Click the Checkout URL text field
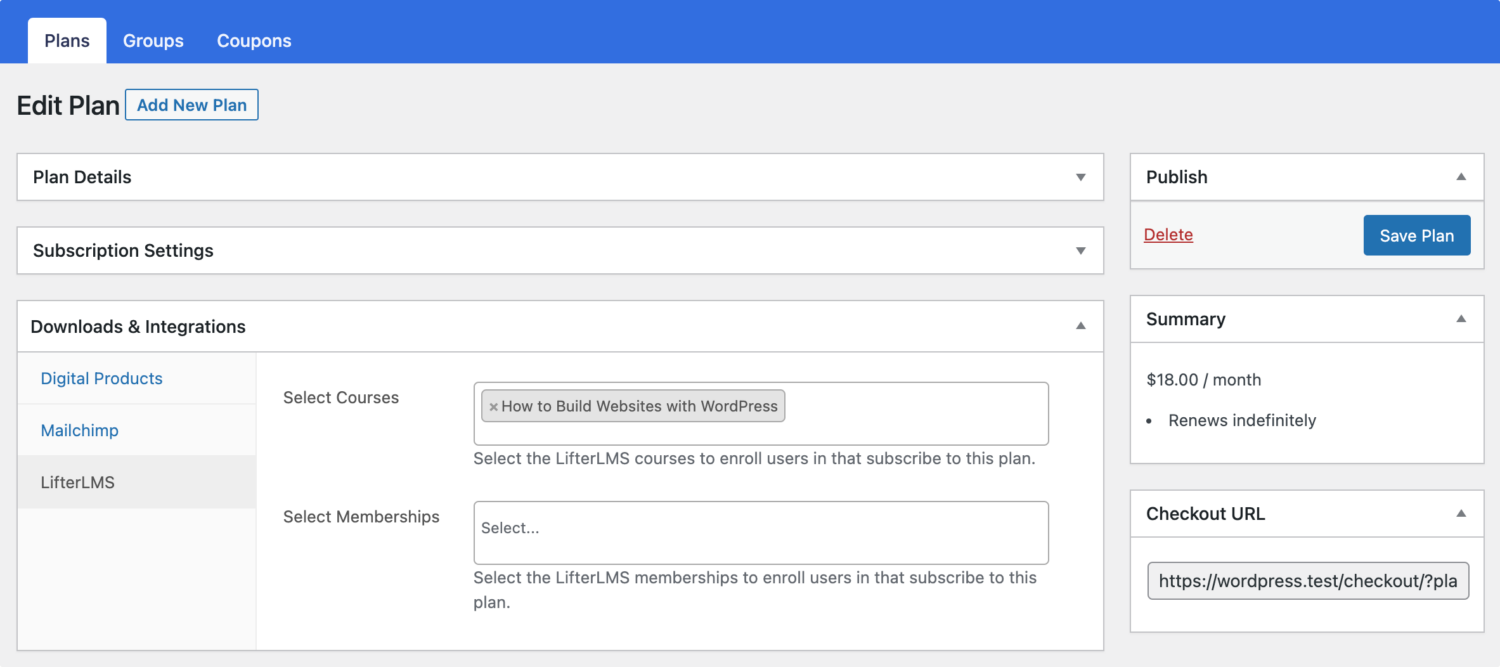Viewport: 1500px width, 667px height. click(1309, 581)
